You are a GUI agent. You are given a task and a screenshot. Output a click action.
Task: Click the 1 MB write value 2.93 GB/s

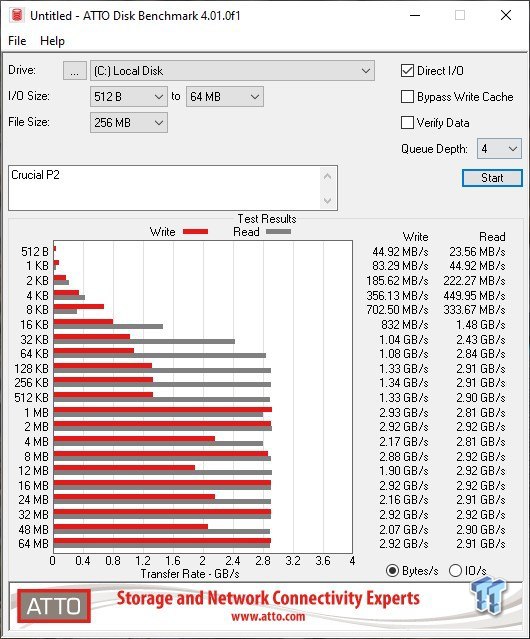pyautogui.click(x=404, y=413)
